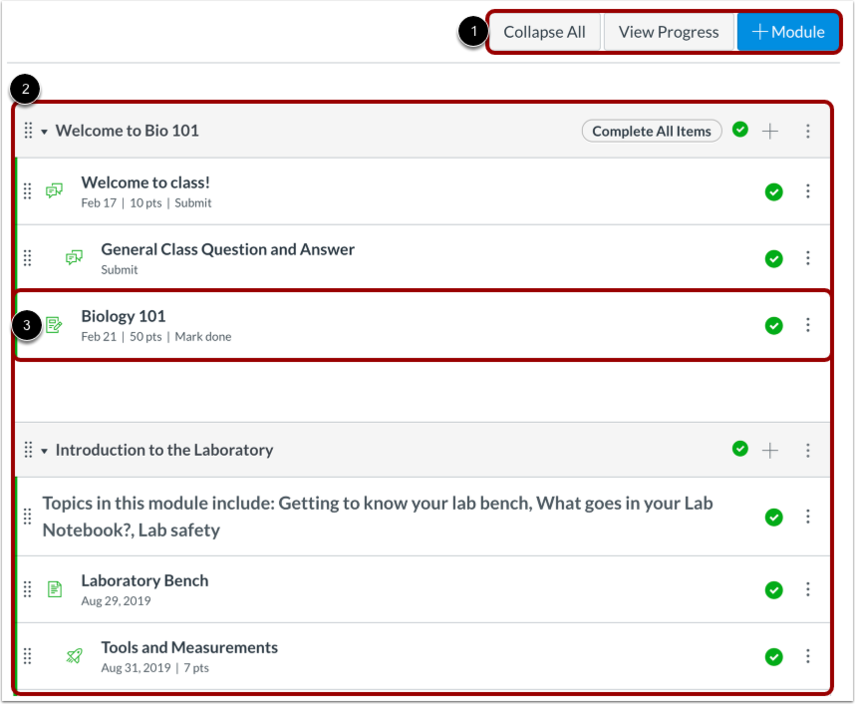Select drag handle of Topics in this module header
855x704 pixels.
28,516
